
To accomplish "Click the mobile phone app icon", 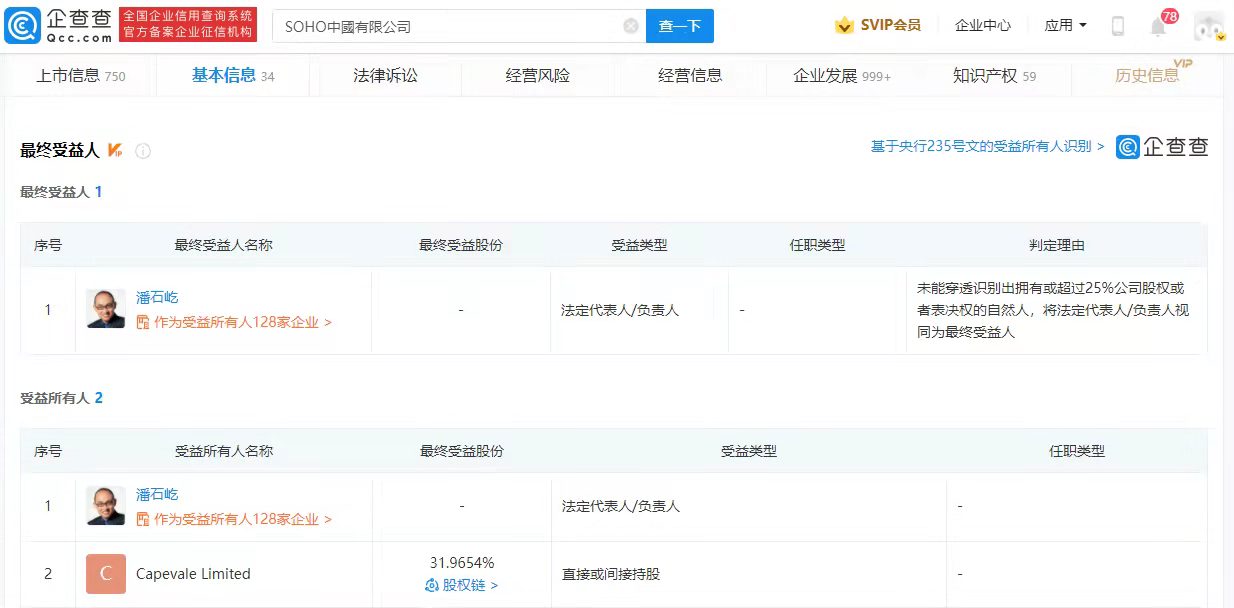I will pos(1118,26).
